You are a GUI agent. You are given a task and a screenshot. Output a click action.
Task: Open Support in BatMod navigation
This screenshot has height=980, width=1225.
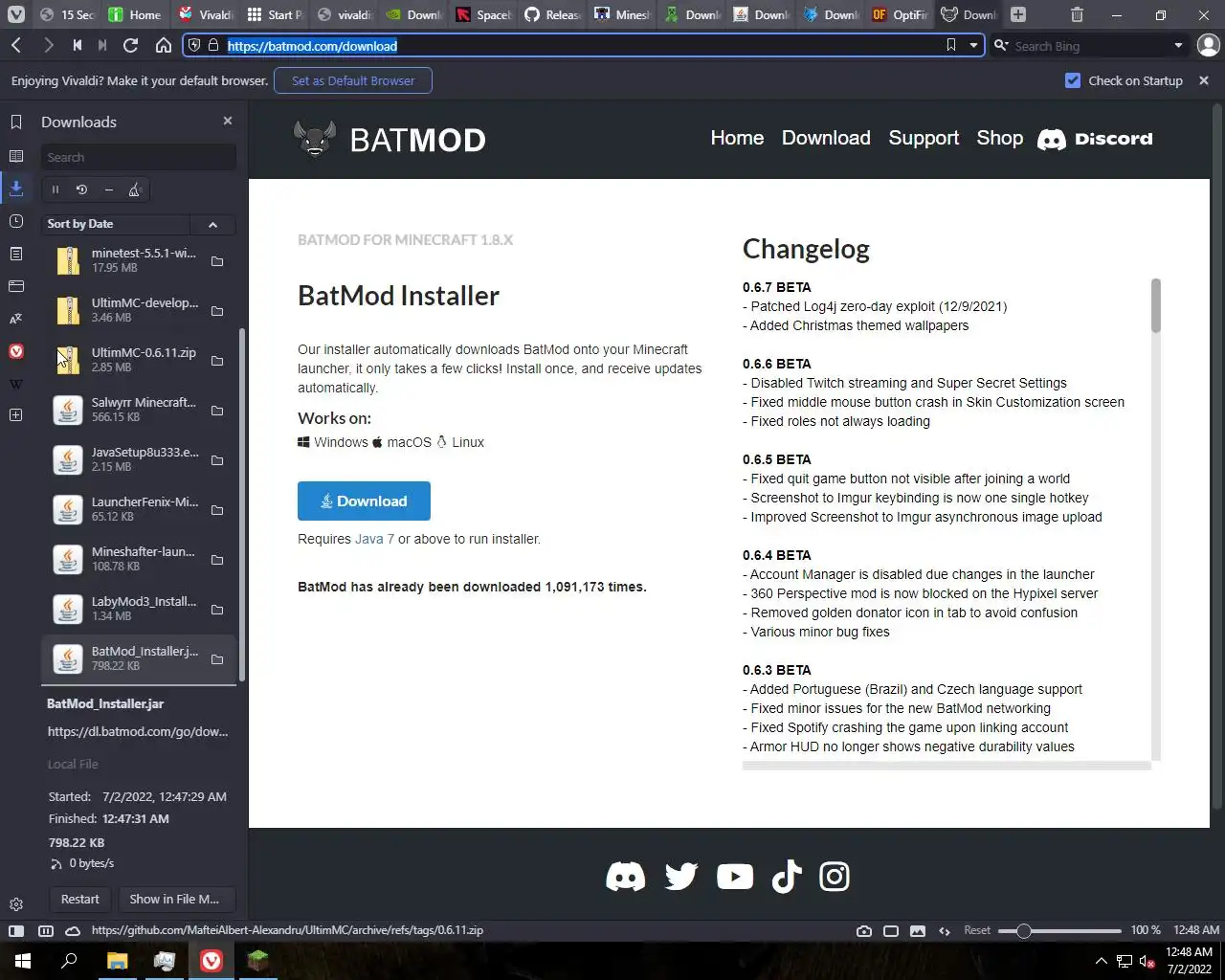924,138
